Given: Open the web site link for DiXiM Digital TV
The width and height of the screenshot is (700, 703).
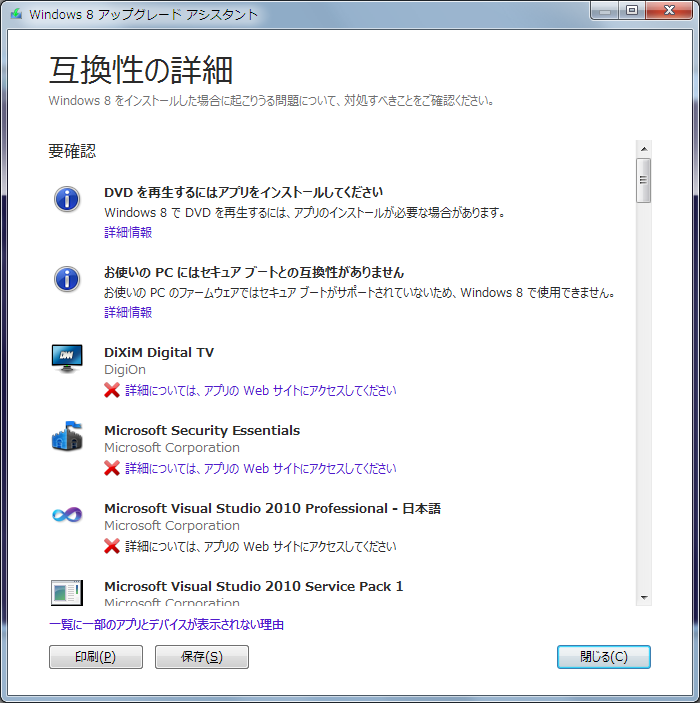Looking at the screenshot, I should (x=261, y=391).
